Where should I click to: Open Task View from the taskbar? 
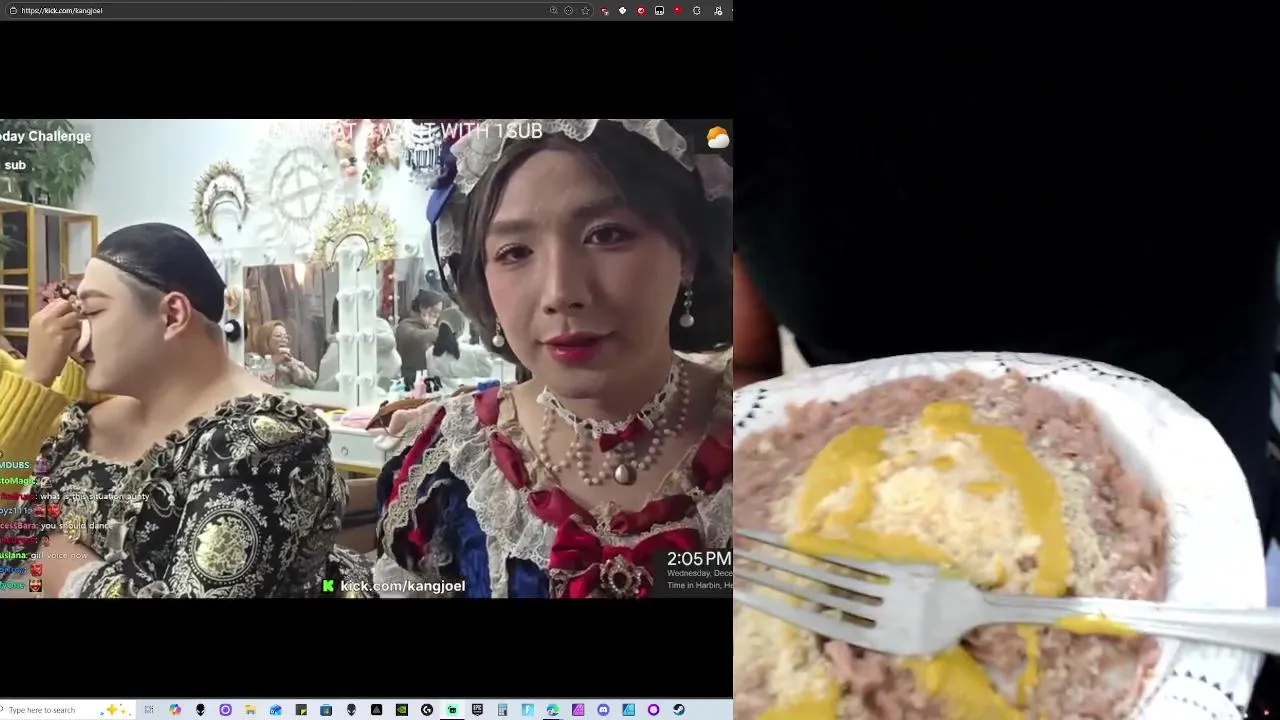[149, 710]
